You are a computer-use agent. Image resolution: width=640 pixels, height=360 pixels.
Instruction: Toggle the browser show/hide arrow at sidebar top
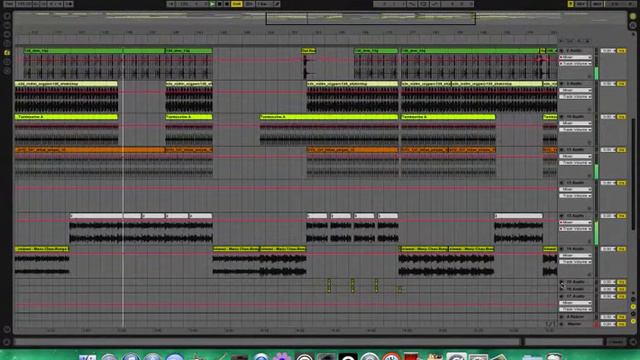pos(7,16)
